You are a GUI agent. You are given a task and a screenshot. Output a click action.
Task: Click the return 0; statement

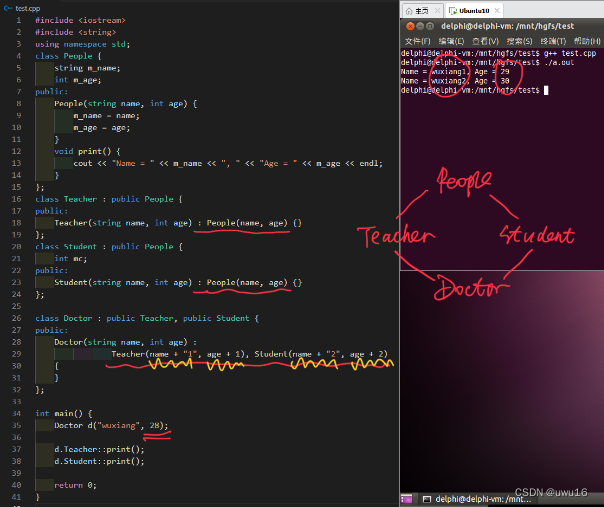[x=75, y=485]
